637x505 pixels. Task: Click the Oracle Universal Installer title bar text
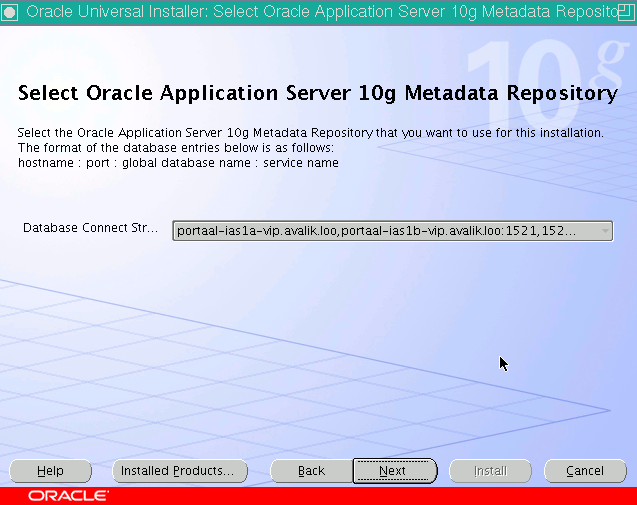point(321,12)
